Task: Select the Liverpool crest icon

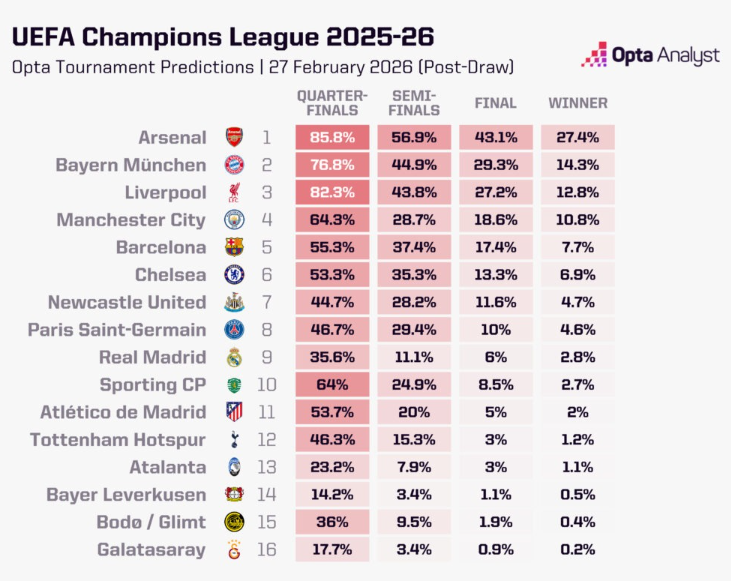Action: 233,192
